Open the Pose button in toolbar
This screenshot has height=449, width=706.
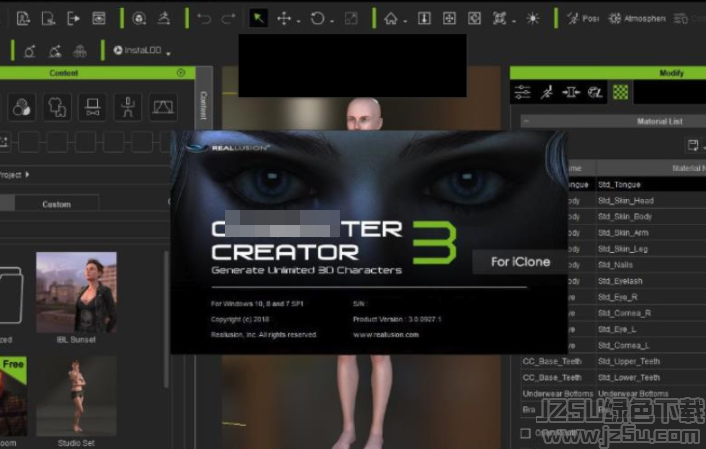[583, 18]
